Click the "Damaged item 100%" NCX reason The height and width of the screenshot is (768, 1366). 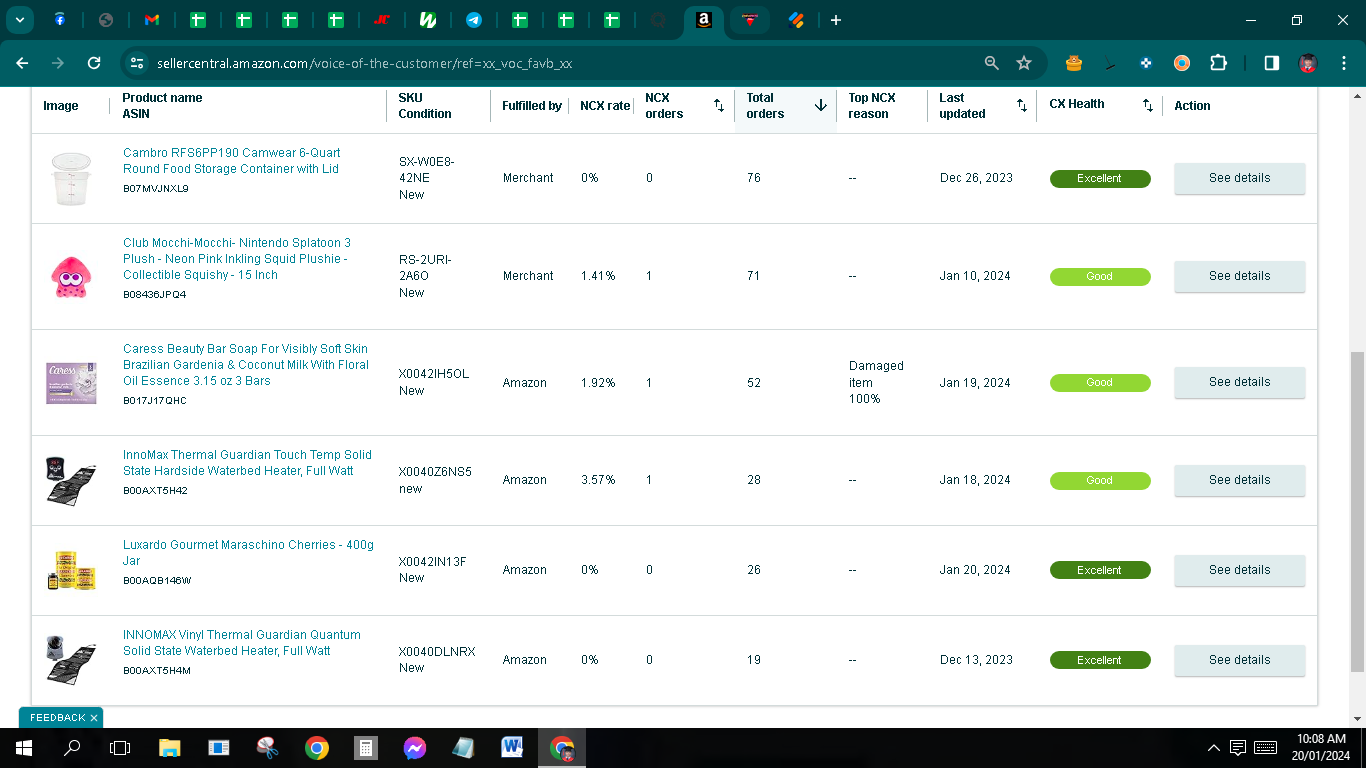point(876,382)
